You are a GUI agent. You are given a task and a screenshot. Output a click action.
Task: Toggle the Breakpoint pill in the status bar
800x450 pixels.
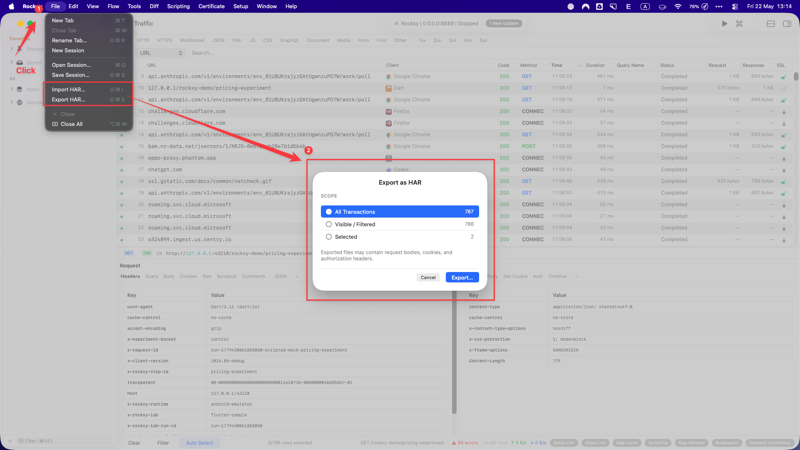727,443
